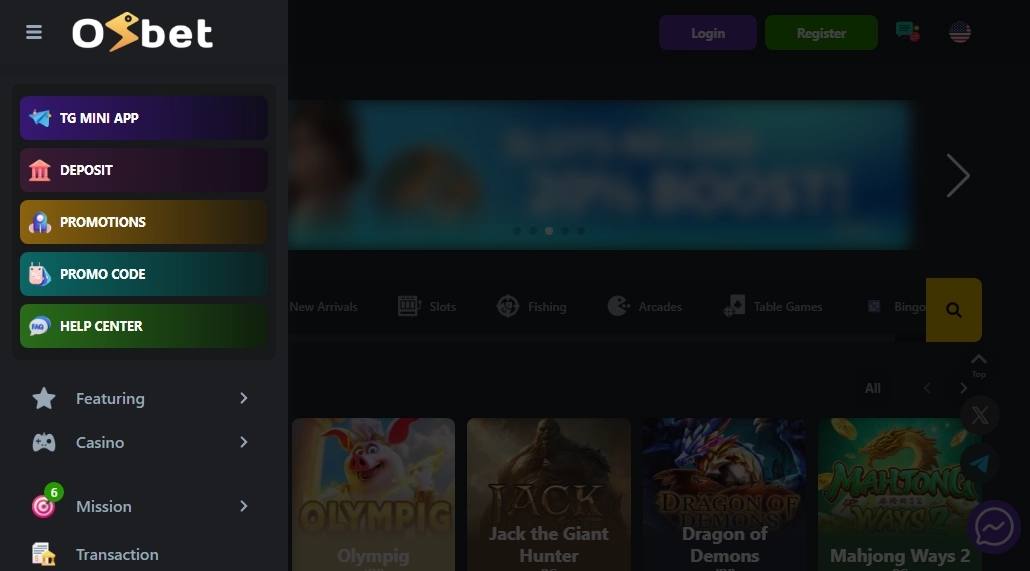This screenshot has width=1030, height=571.
Task: Open the chat notifications icon in header
Action: click(908, 32)
